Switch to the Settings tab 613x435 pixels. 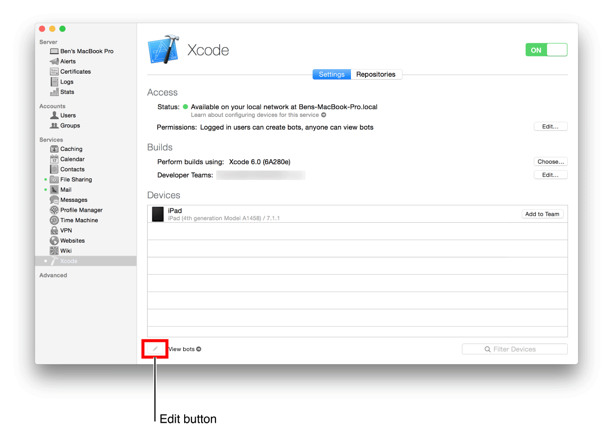tap(332, 74)
